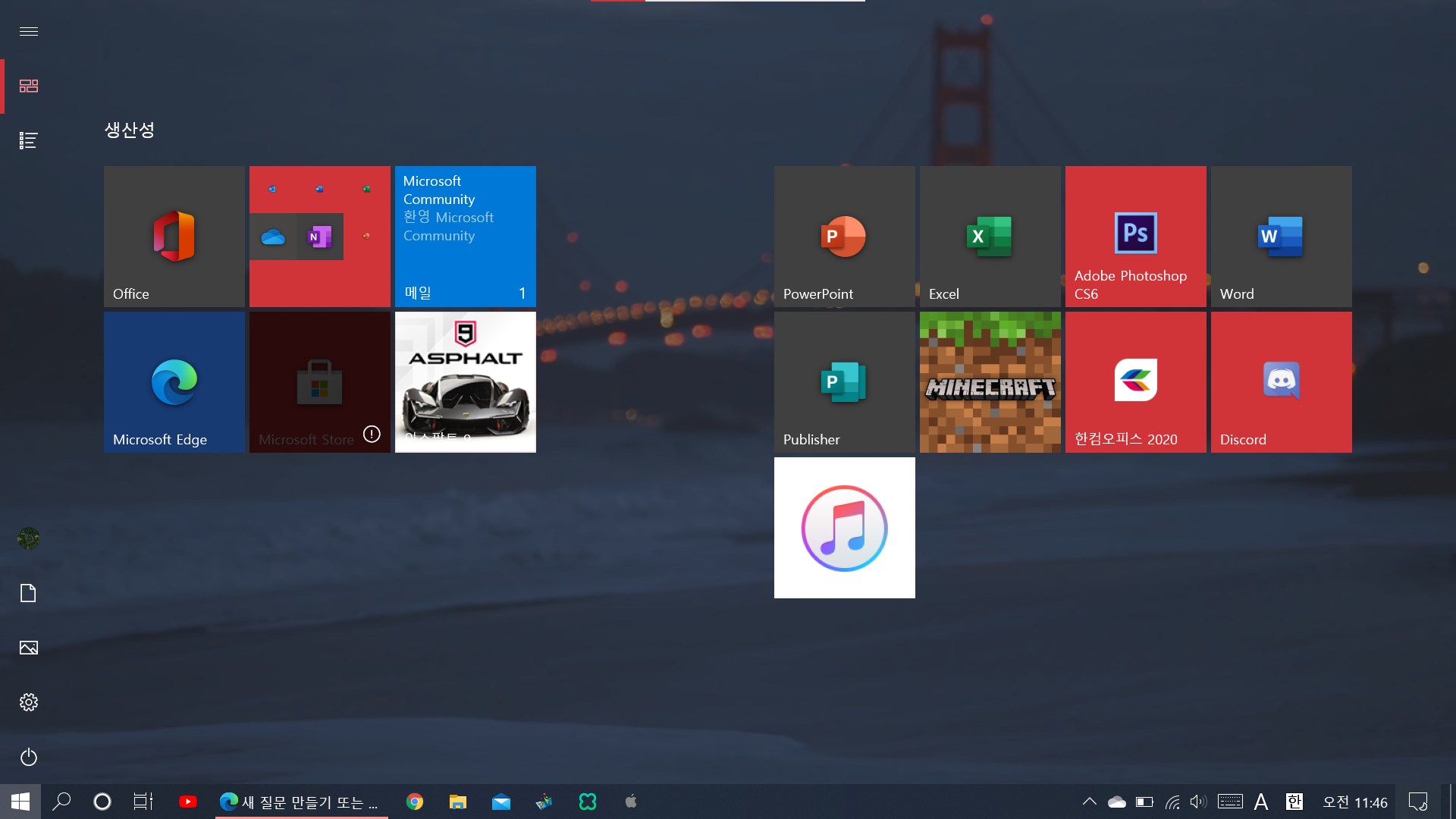This screenshot has height=819, width=1456.
Task: Launch the Asphalt 9 game tile
Action: coord(466,382)
